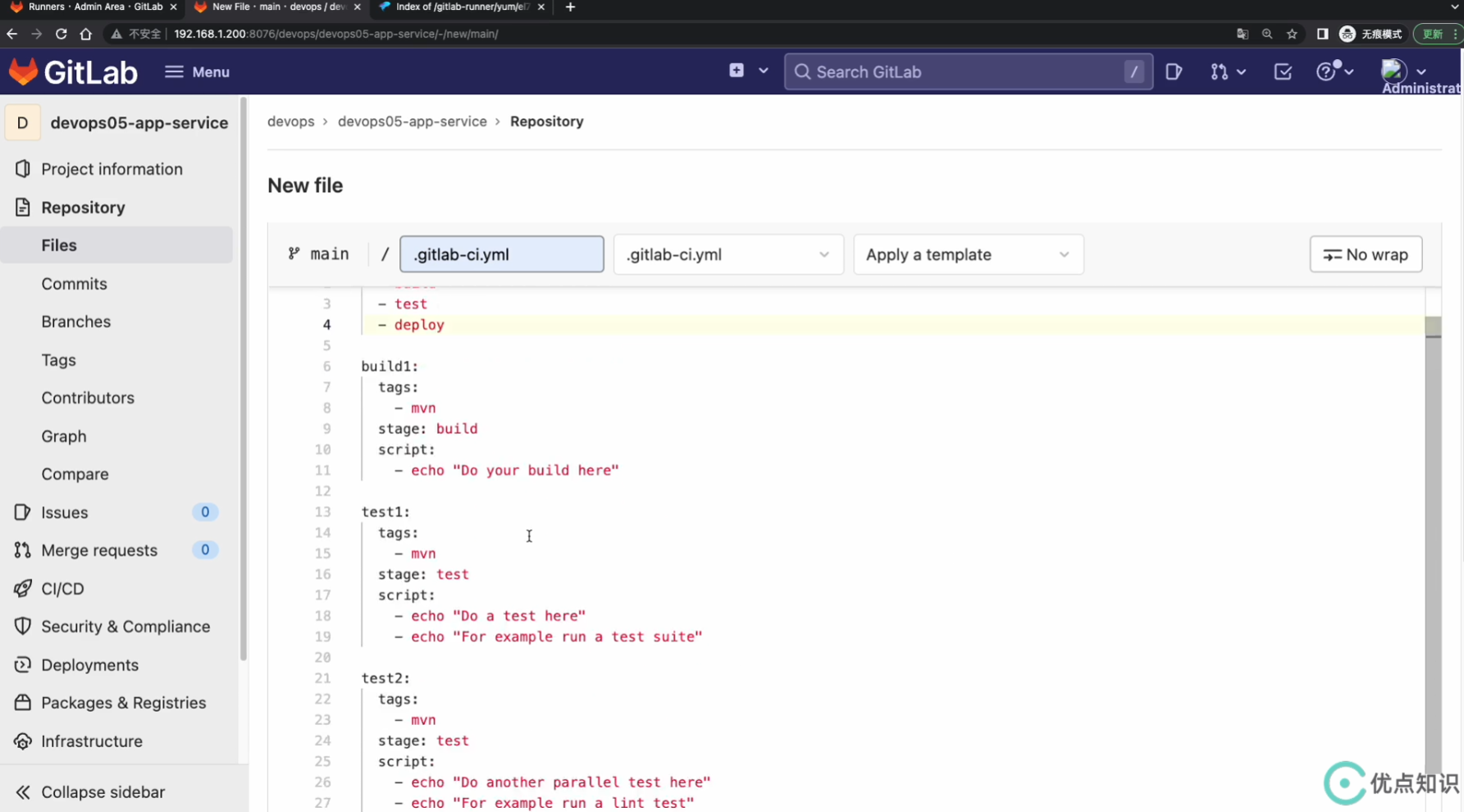Click the code line 'test1:'
The image size is (1464, 812).
(x=385, y=512)
